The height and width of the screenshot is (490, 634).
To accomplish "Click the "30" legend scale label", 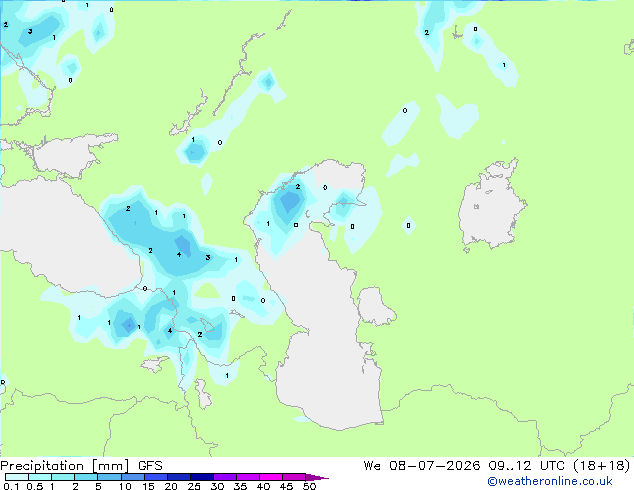I will 217,486.
